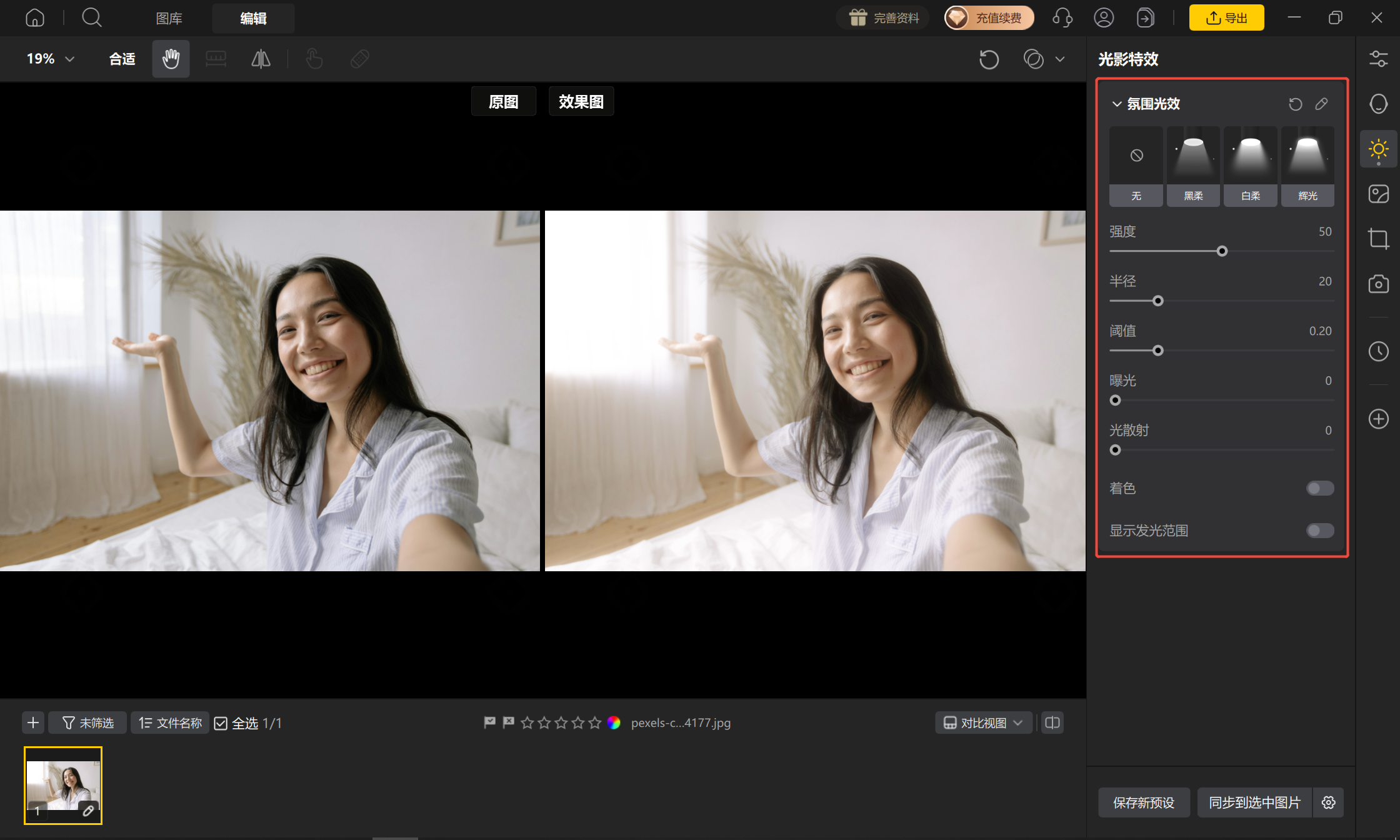Switch to the 图库 tab
1400x840 pixels.
point(169,18)
